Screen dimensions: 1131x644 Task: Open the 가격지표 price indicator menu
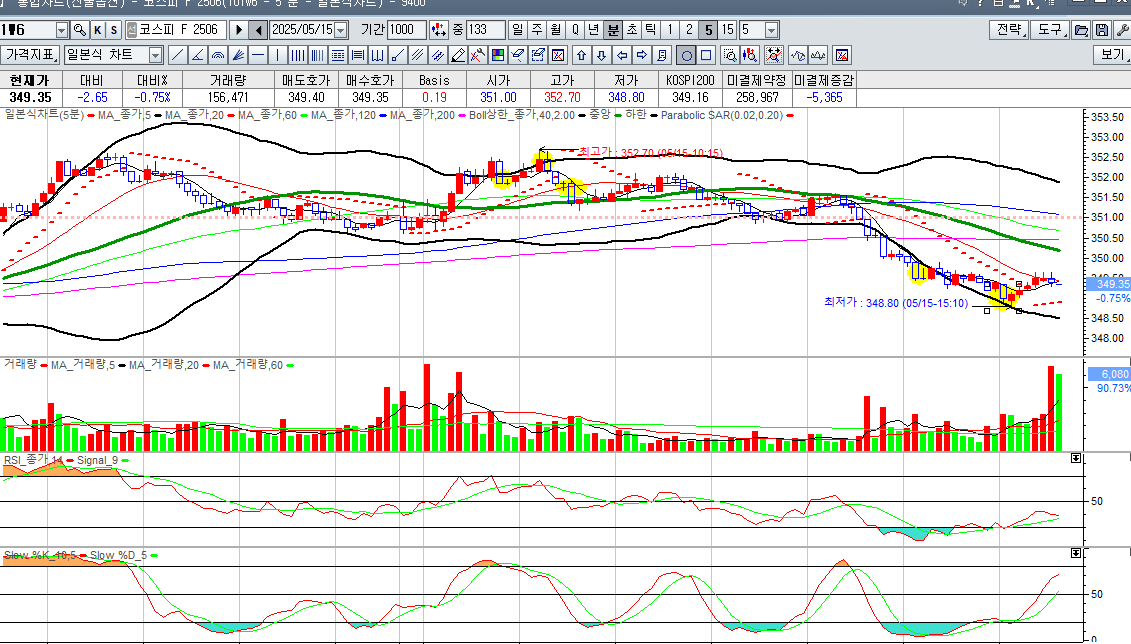tap(30, 55)
